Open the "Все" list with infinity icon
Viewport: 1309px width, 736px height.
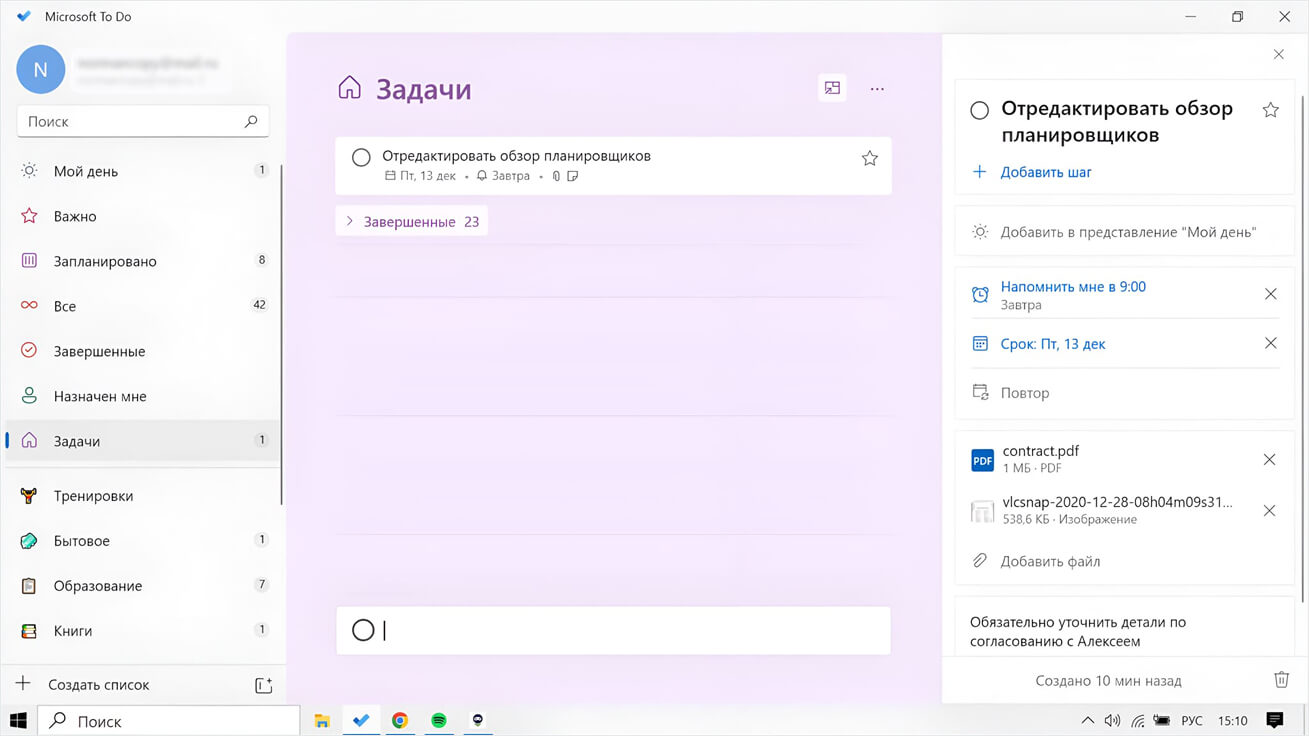(x=66, y=306)
